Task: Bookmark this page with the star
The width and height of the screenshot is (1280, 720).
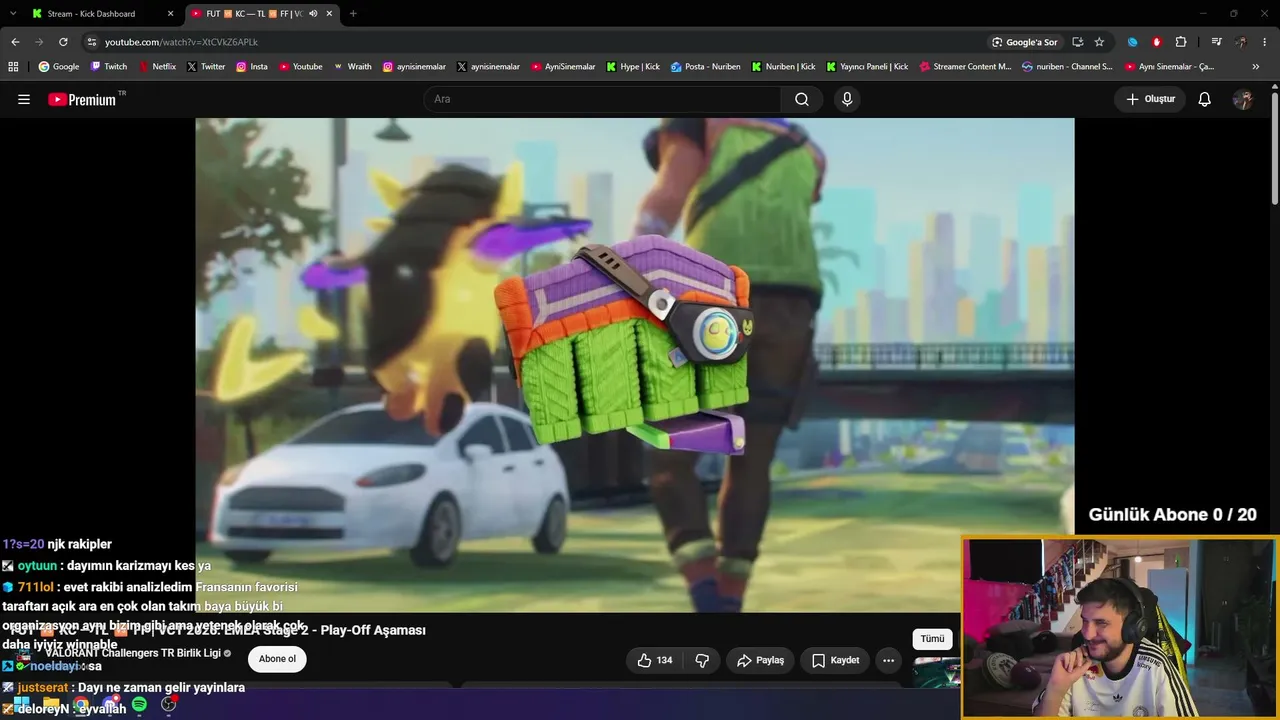Action: pyautogui.click(x=1099, y=42)
